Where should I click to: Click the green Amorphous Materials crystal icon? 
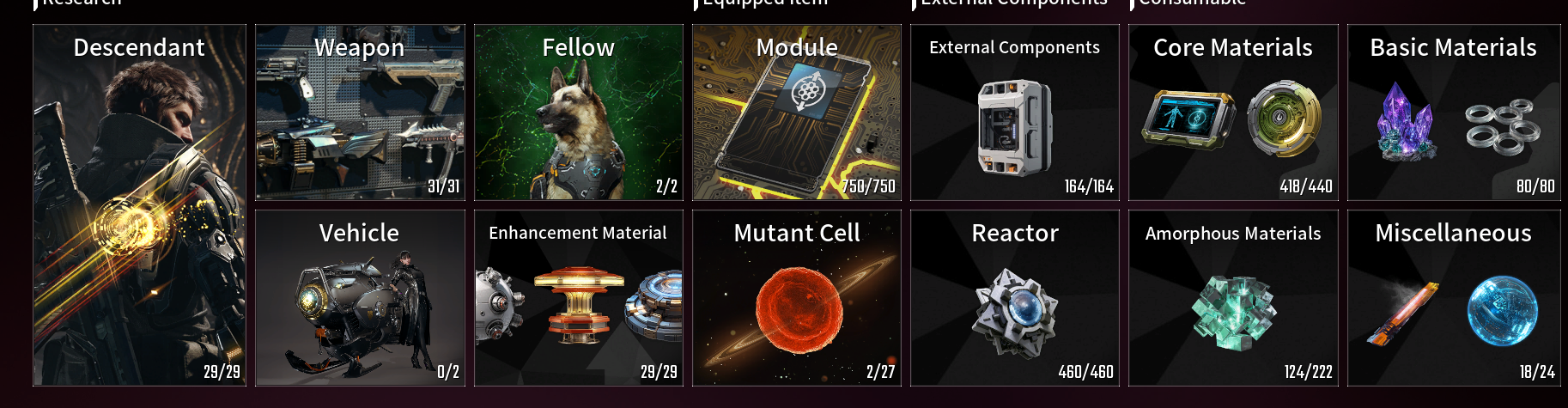click(x=1234, y=312)
